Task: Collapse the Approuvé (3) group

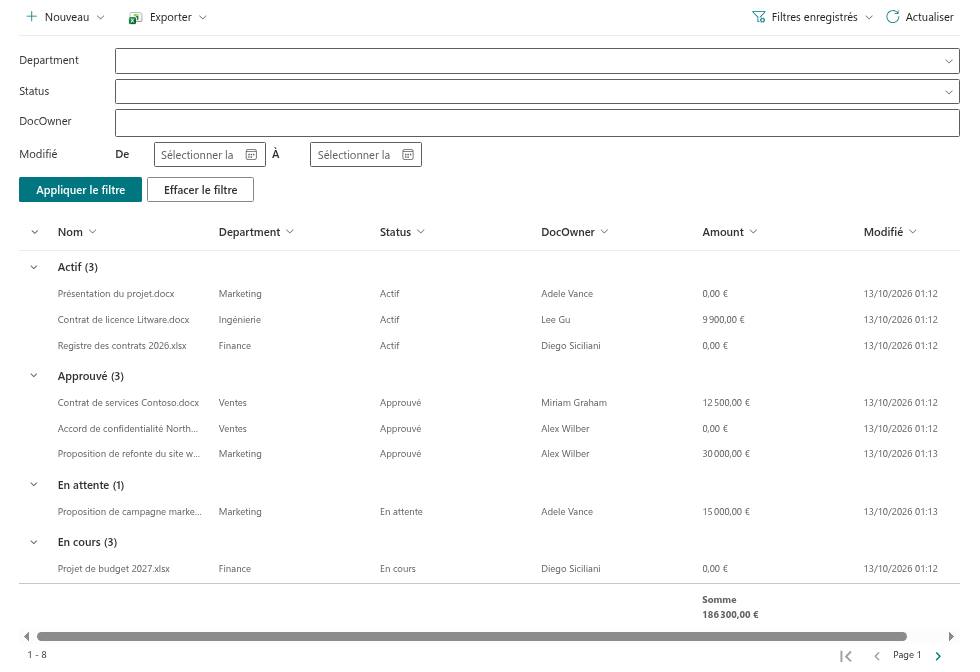Action: point(34,376)
